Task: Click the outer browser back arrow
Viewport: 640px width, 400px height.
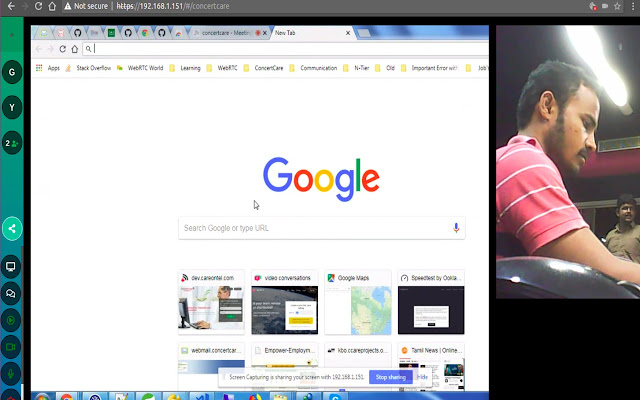Action: (11, 6)
